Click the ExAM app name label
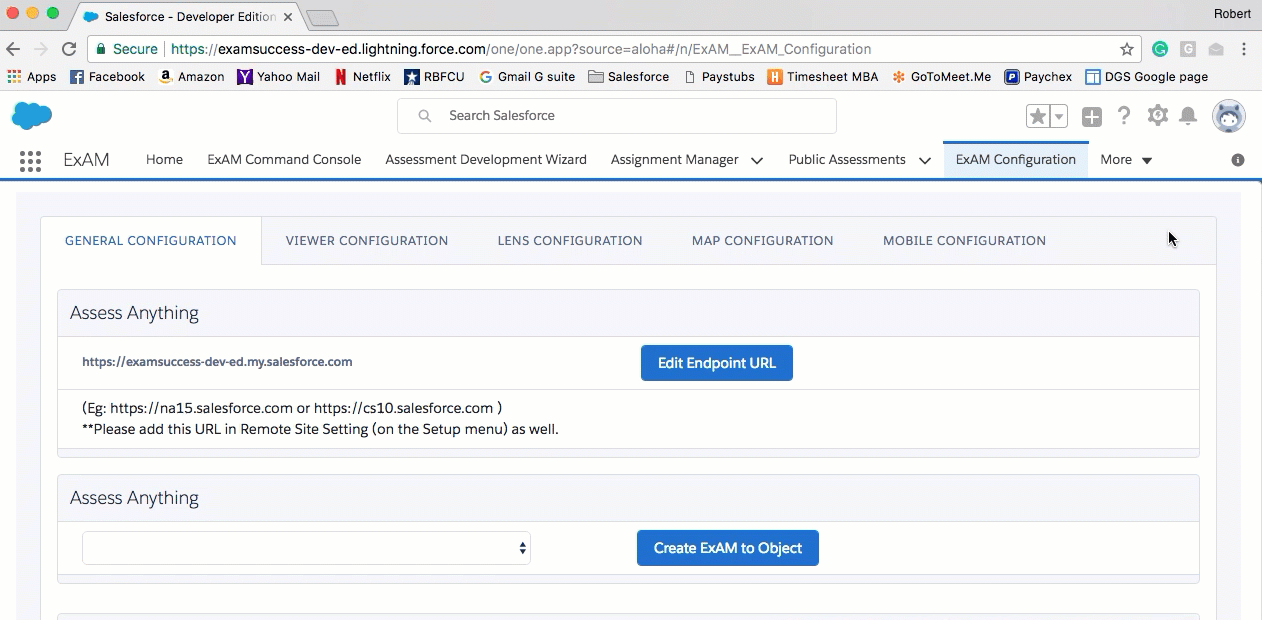Viewport: 1262px width, 620px height. point(86,160)
